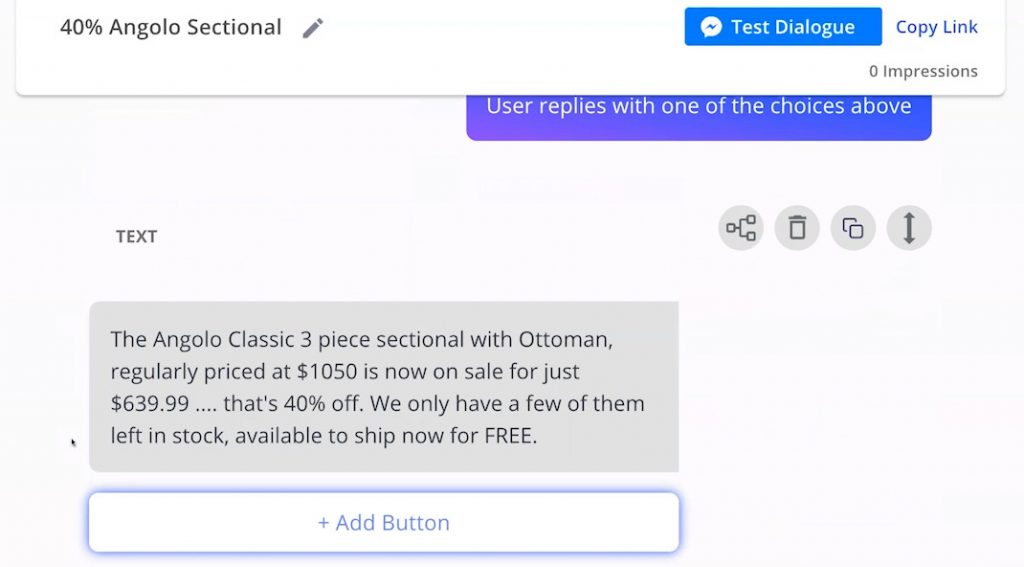The height and width of the screenshot is (567, 1024).
Task: Duplicate the TEXT block using copy icon
Action: click(x=853, y=228)
